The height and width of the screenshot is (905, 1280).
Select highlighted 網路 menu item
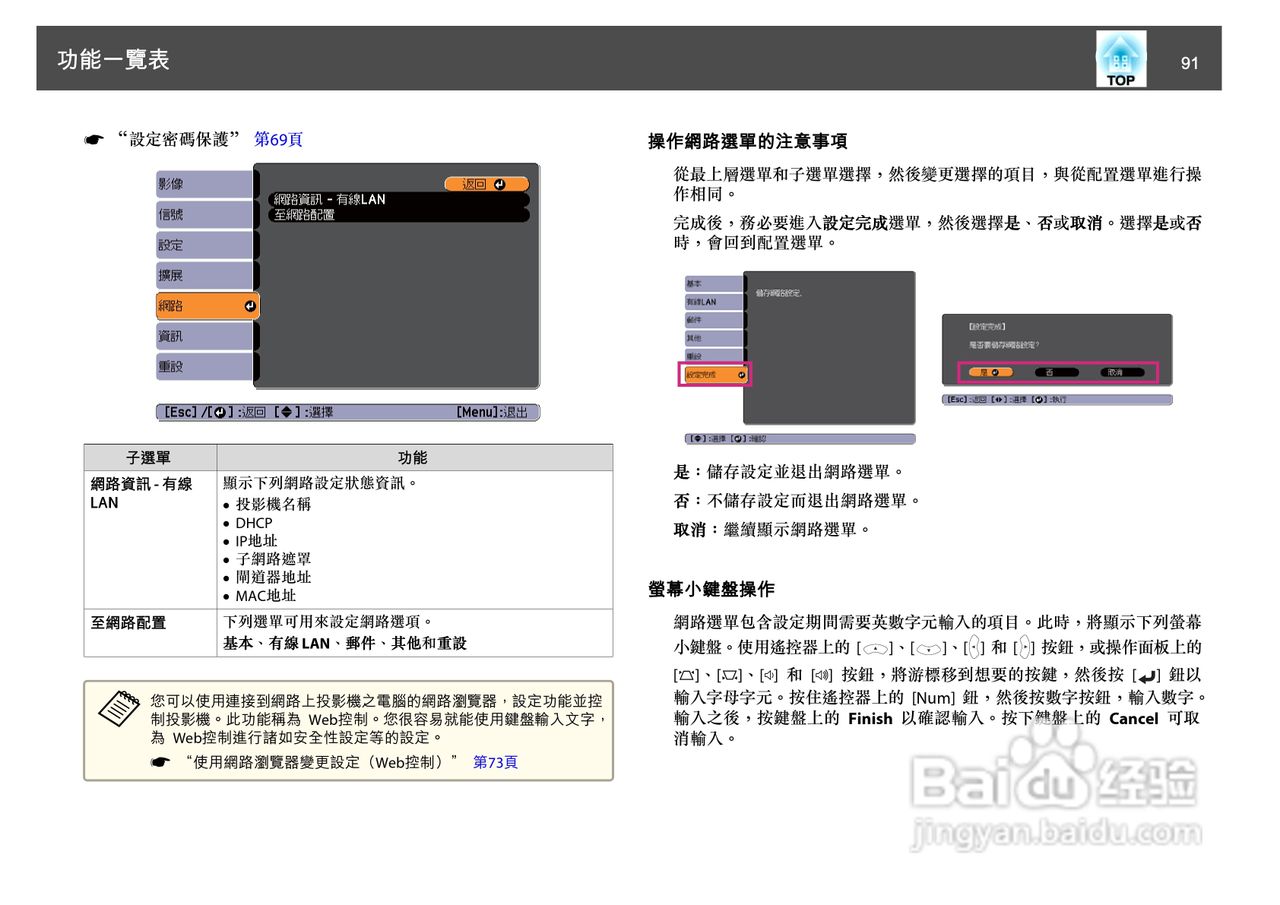(207, 306)
